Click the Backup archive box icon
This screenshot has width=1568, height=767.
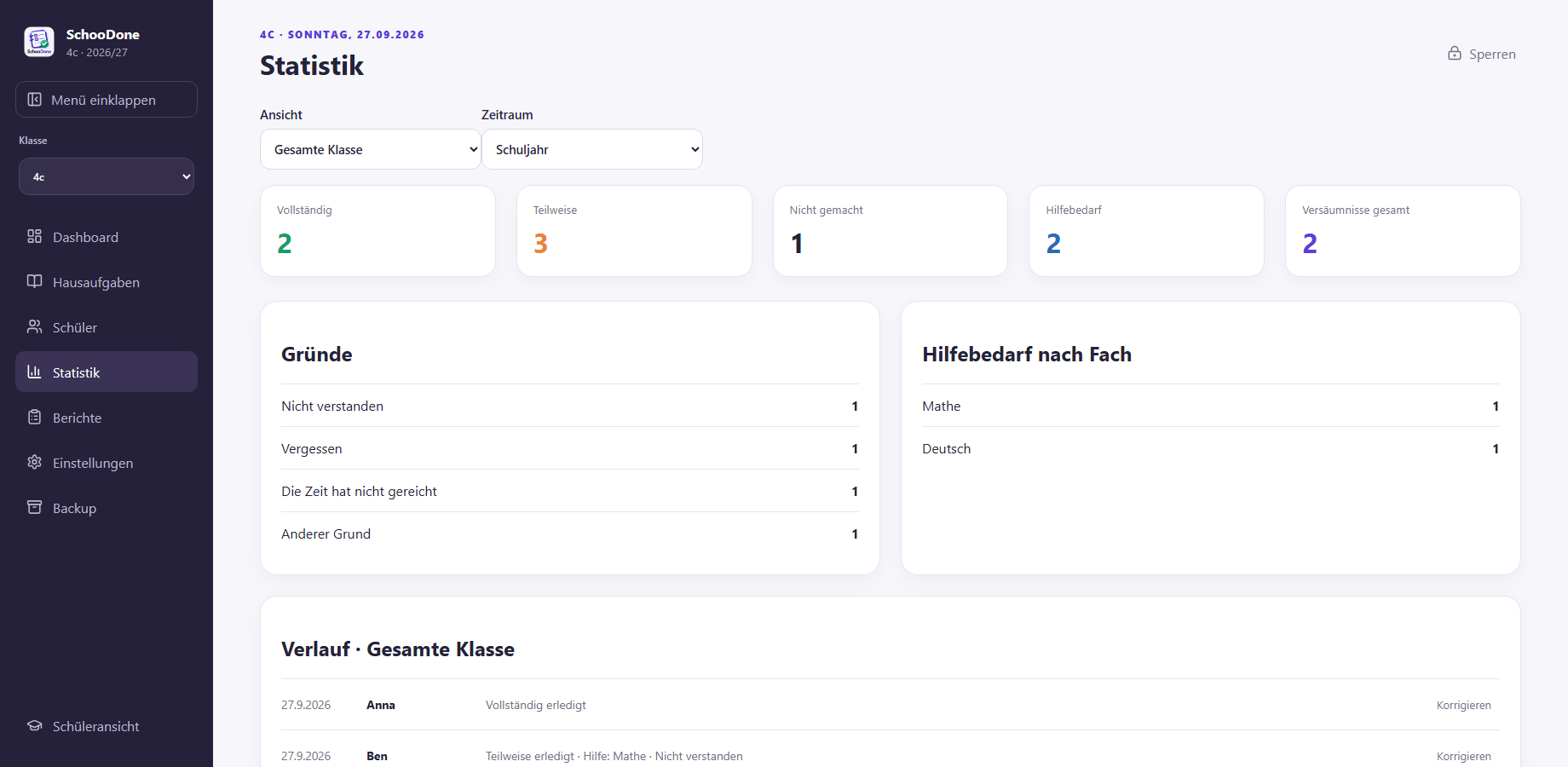34,507
